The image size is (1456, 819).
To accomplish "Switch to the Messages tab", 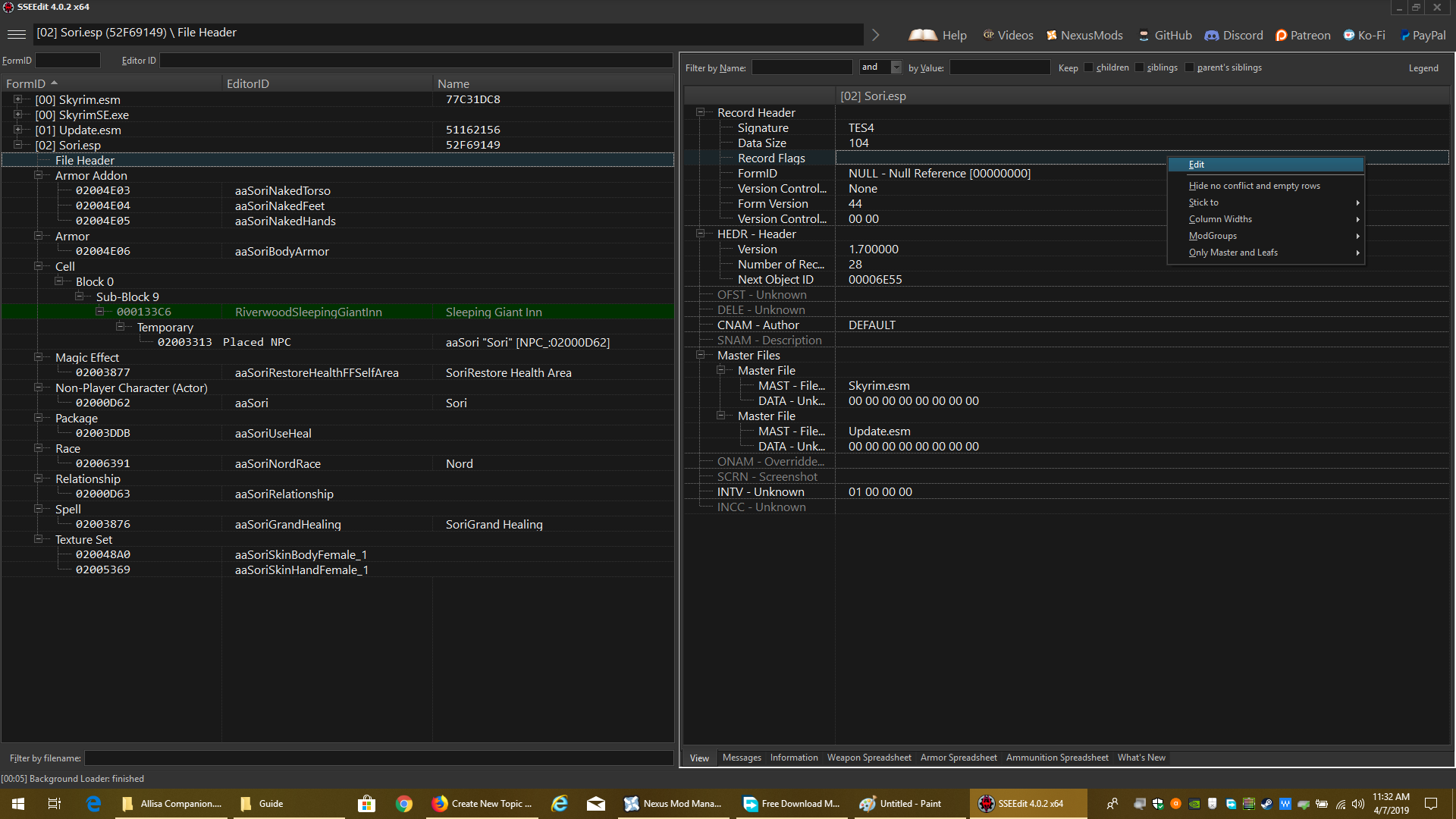I will coord(742,758).
